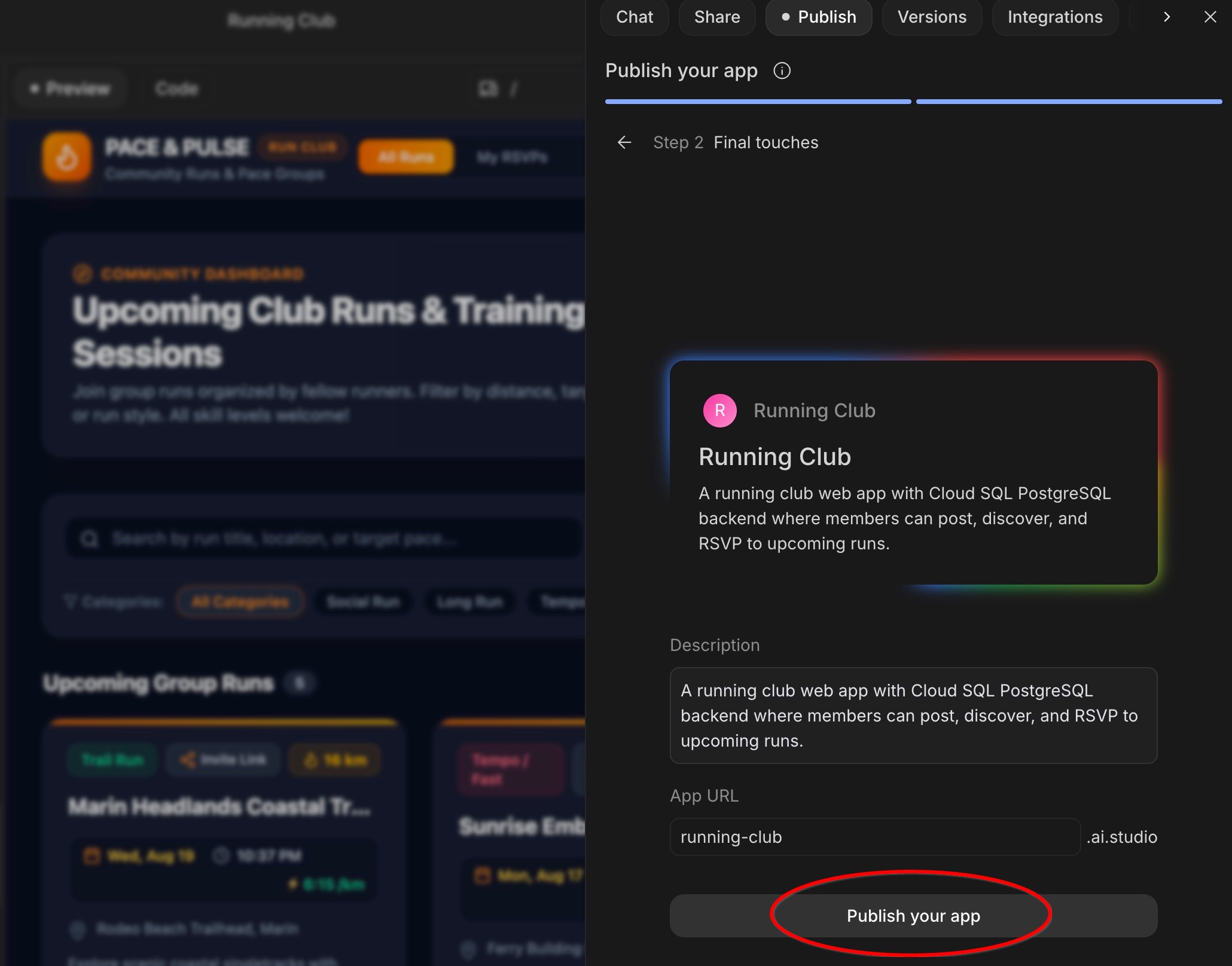This screenshot has height=966, width=1232.
Task: Click the Running Club app card title
Action: pyautogui.click(x=774, y=457)
